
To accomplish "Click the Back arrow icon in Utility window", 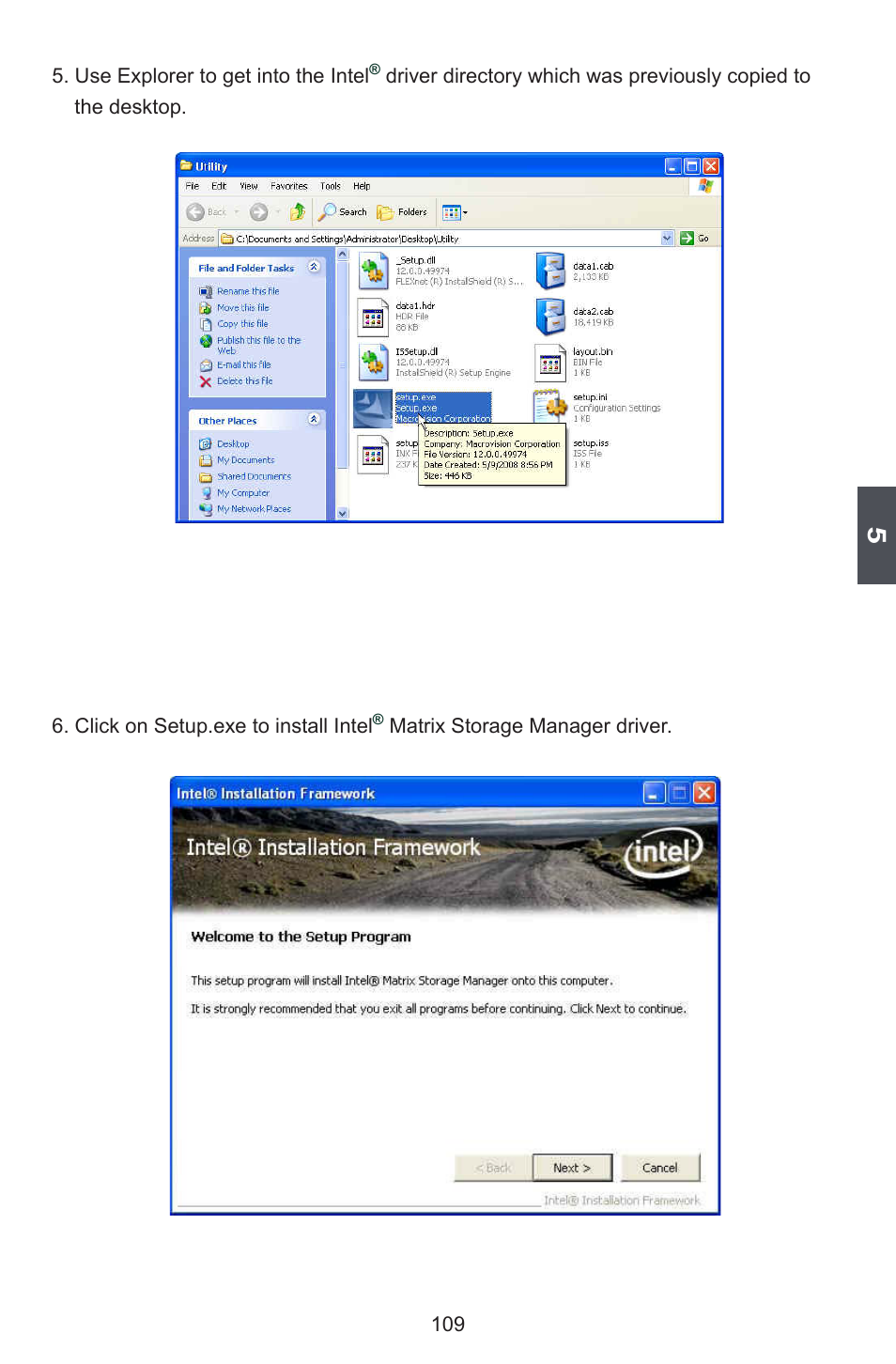I will pos(195,212).
